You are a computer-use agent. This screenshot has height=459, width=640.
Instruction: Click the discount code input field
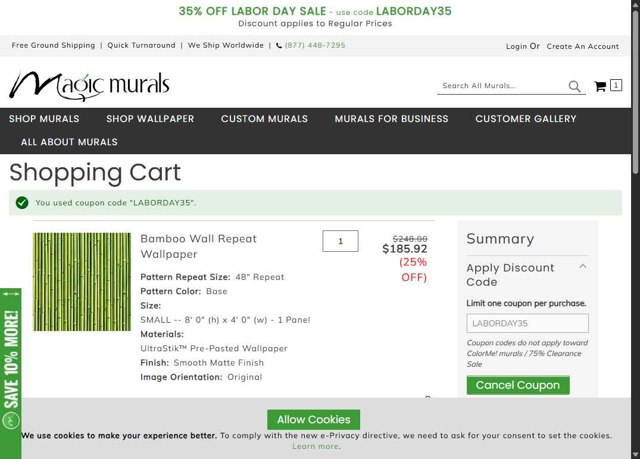pos(527,323)
